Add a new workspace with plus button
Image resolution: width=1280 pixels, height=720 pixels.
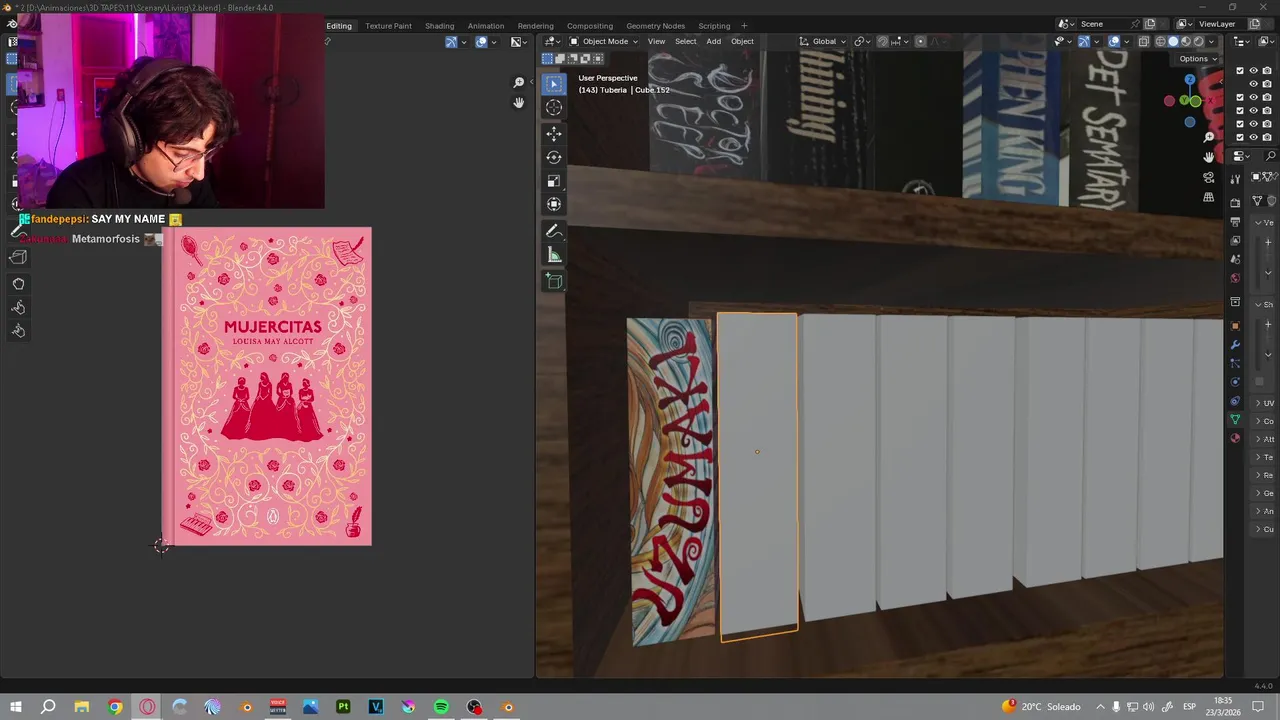coord(742,25)
